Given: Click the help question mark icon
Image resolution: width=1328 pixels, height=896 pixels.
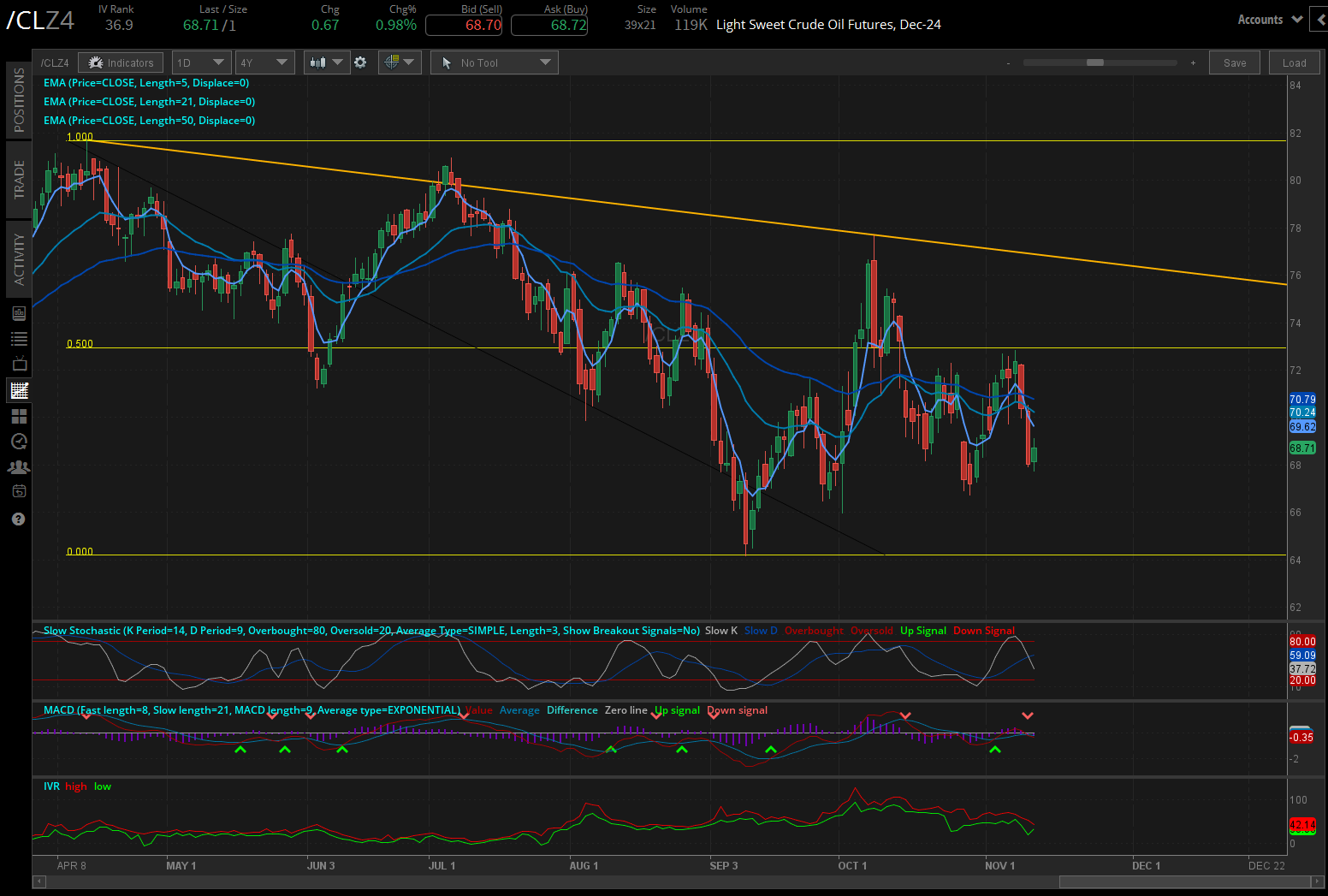Looking at the screenshot, I should pyautogui.click(x=18, y=519).
